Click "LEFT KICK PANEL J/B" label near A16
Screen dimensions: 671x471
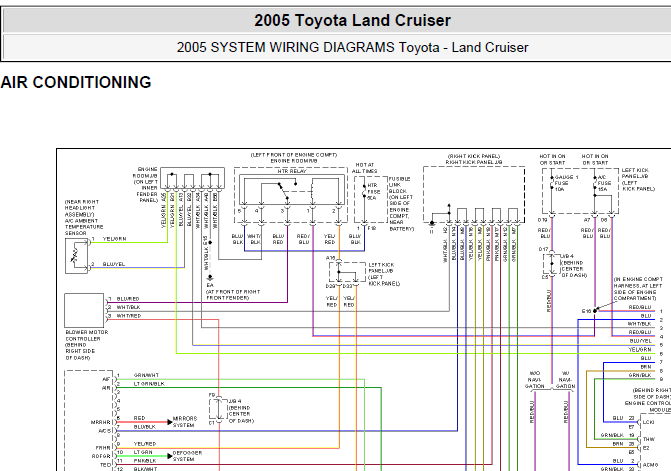[384, 274]
